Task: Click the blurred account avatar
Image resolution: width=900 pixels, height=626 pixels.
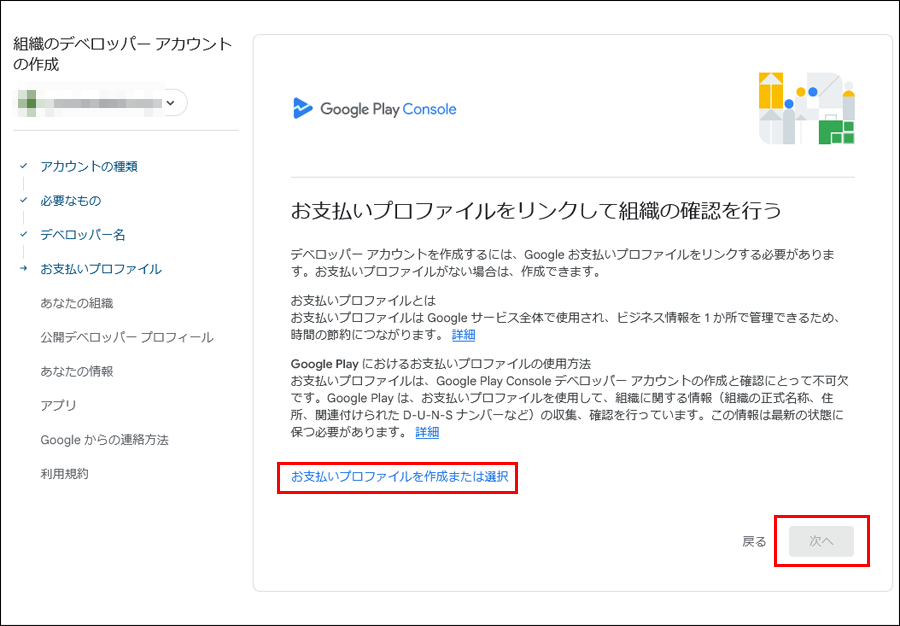Action: (27, 103)
